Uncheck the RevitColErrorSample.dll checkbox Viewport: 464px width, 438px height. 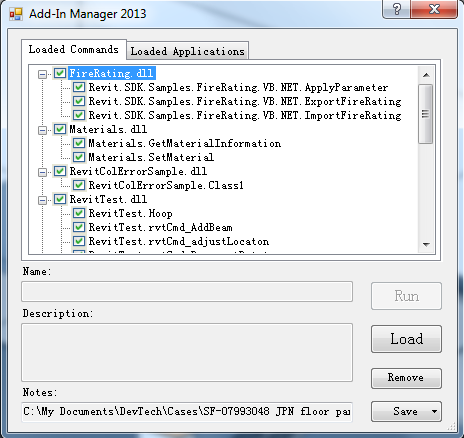[x=60, y=171]
